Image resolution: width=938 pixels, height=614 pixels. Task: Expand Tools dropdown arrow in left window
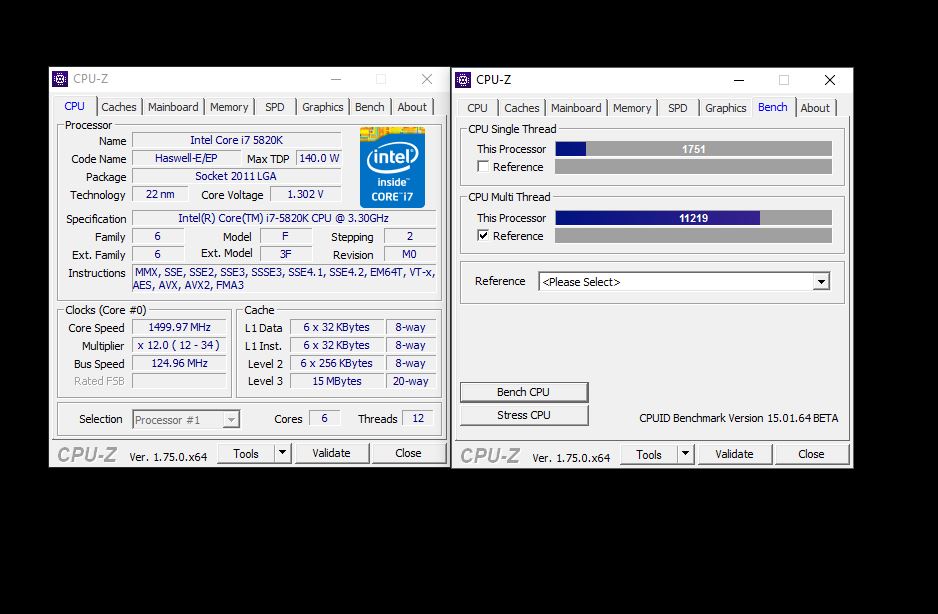[282, 453]
